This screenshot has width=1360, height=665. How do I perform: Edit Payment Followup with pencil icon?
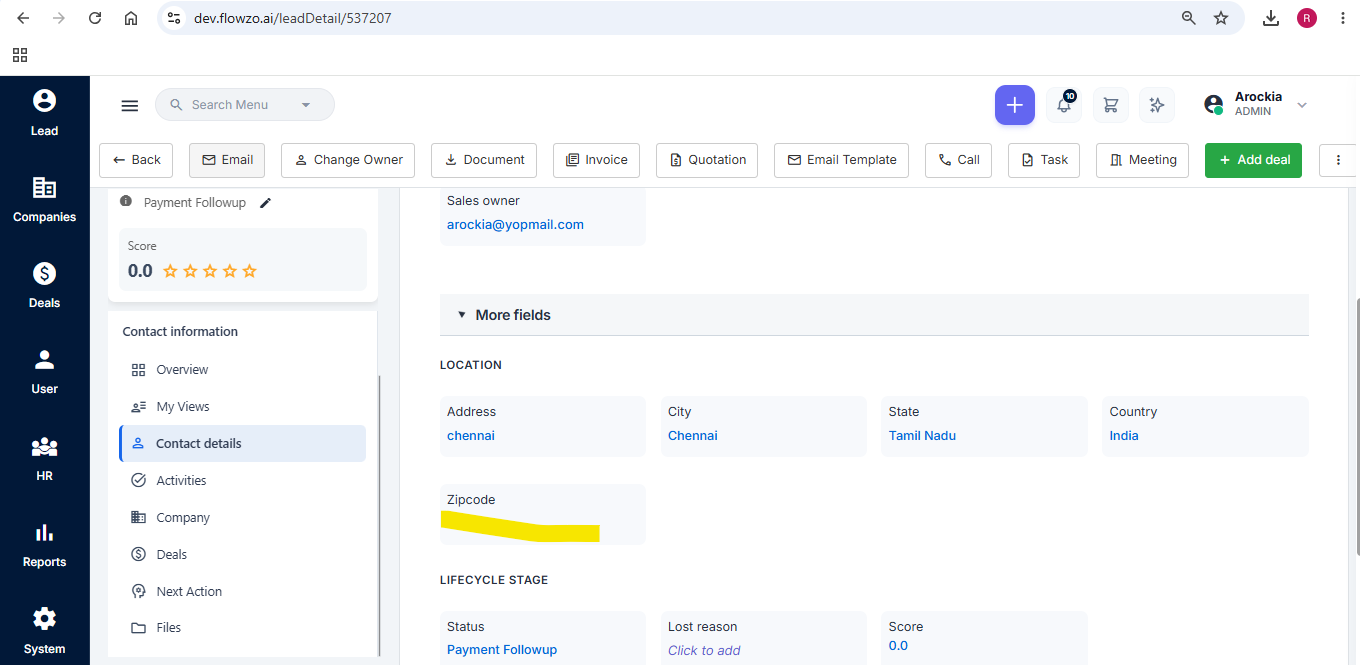coord(265,203)
